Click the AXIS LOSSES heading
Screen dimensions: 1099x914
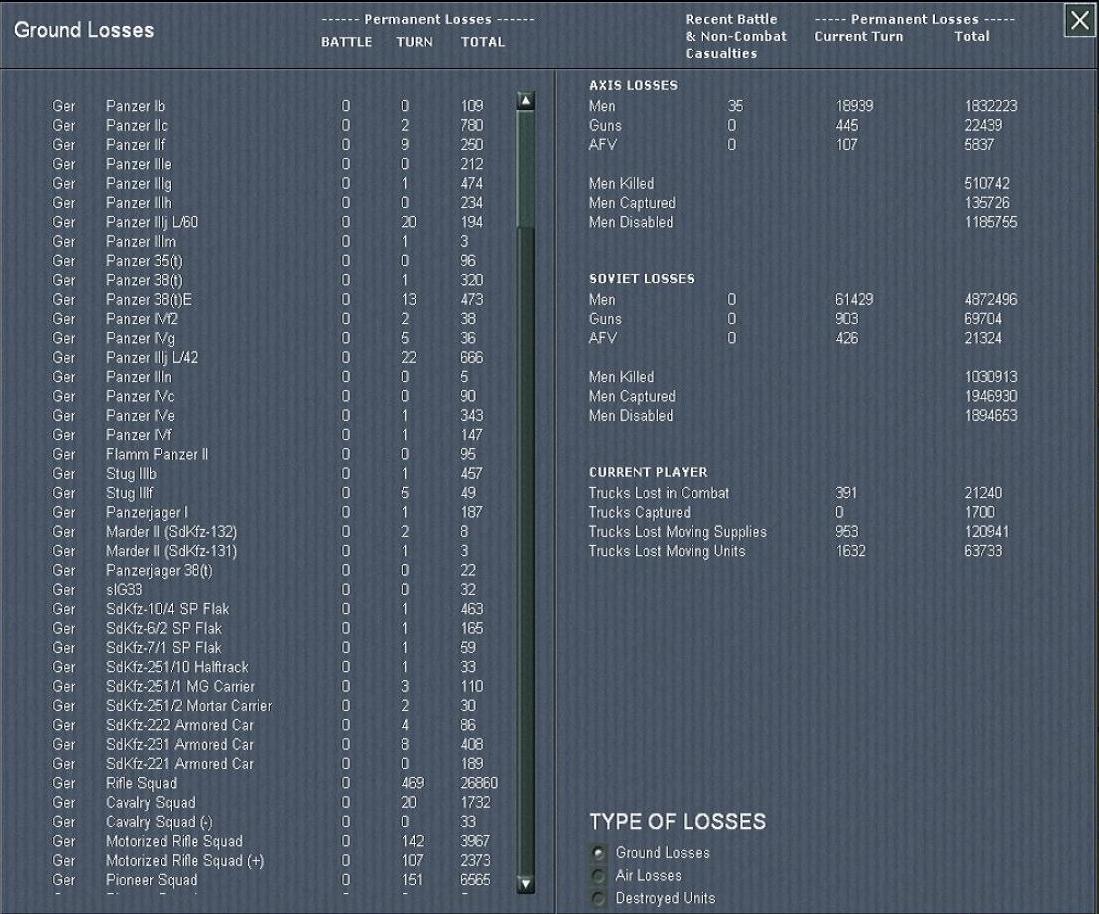point(633,85)
